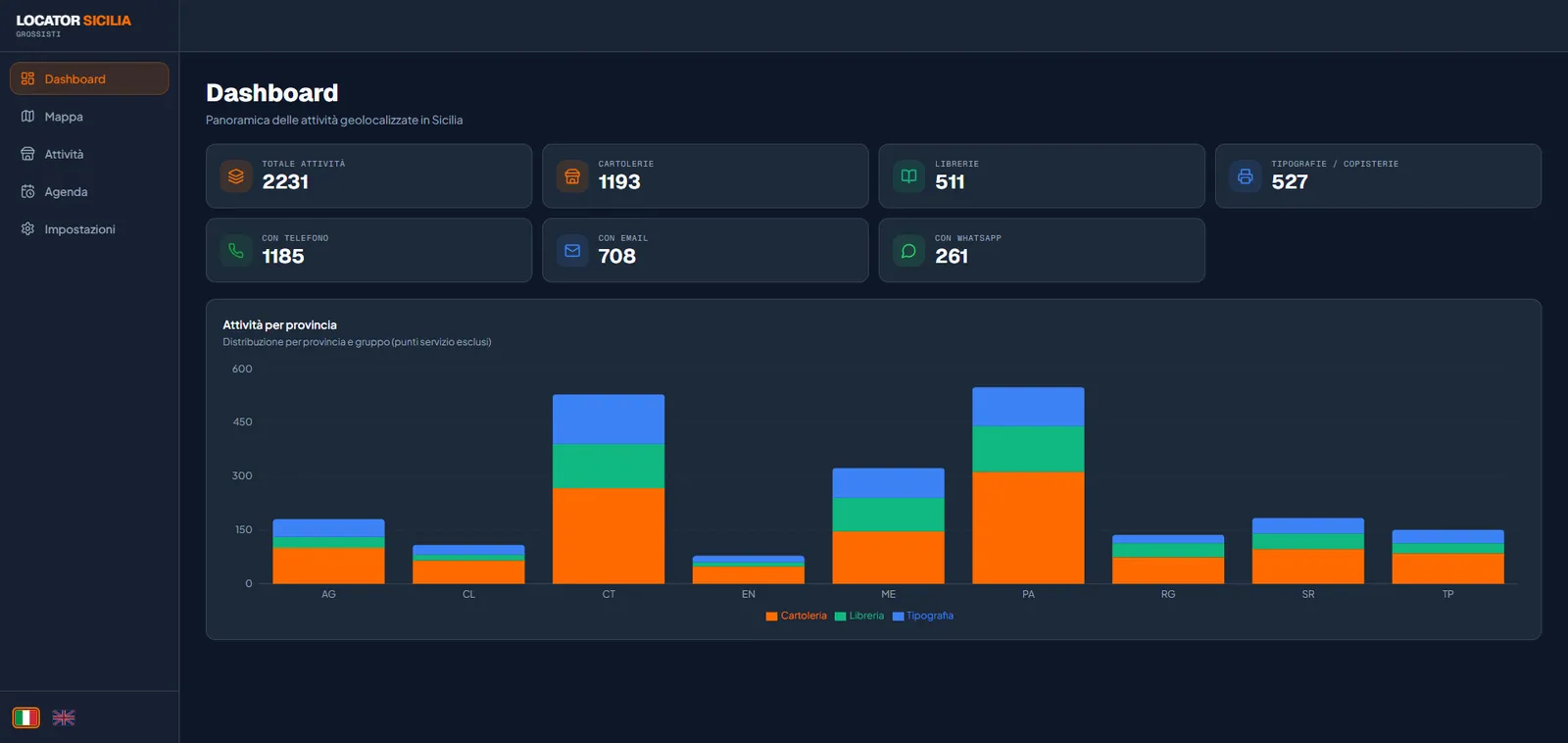Click the orange segment of EN bar

(749, 575)
